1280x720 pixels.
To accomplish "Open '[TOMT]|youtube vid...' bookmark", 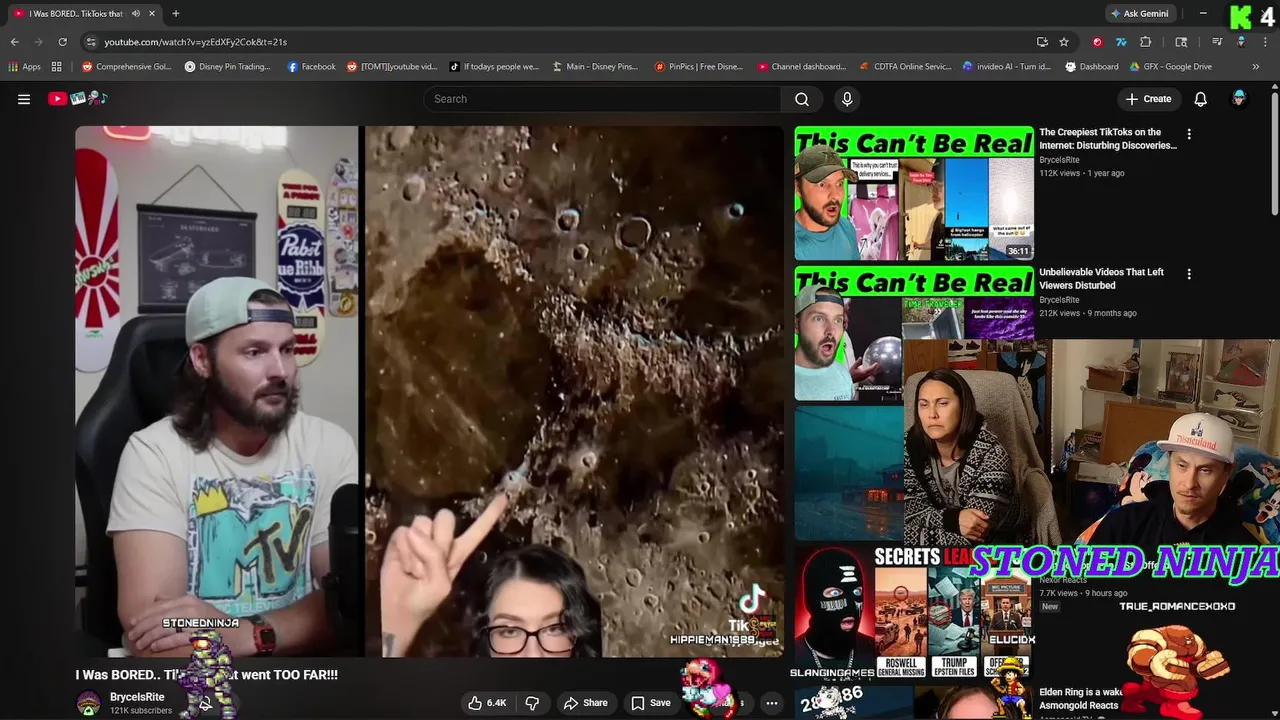I will pyautogui.click(x=392, y=67).
